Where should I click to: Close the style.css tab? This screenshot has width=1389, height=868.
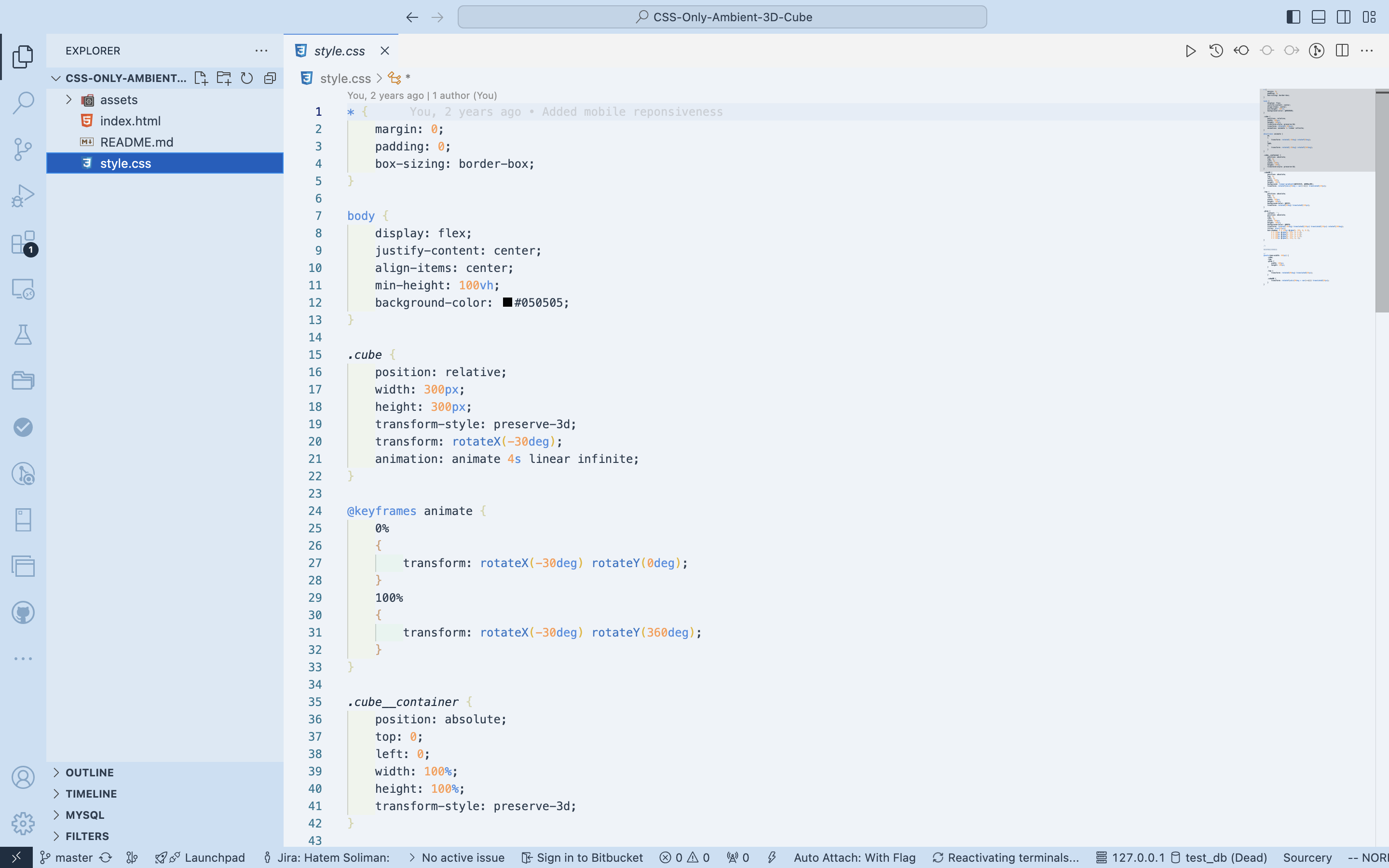tap(384, 51)
